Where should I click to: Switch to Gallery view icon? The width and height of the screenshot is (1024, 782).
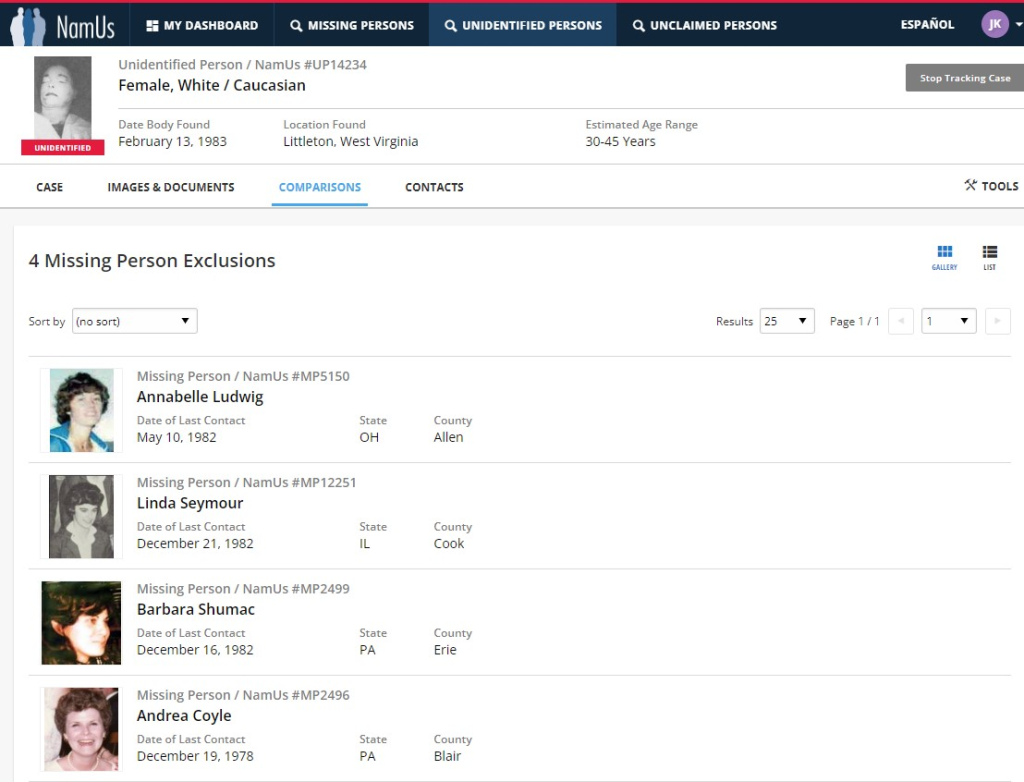(944, 256)
